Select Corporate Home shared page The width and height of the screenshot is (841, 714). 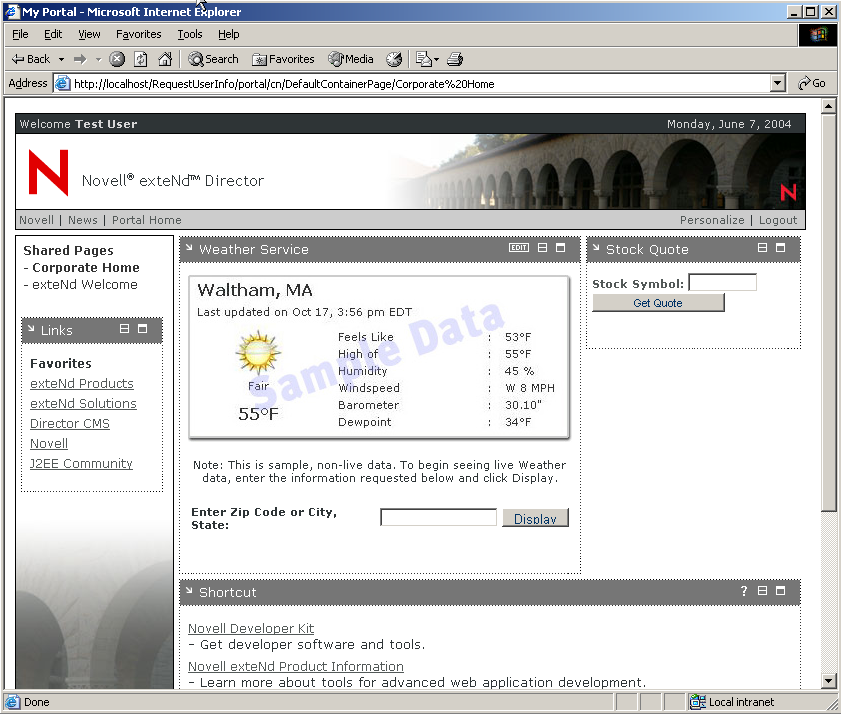(x=86, y=267)
